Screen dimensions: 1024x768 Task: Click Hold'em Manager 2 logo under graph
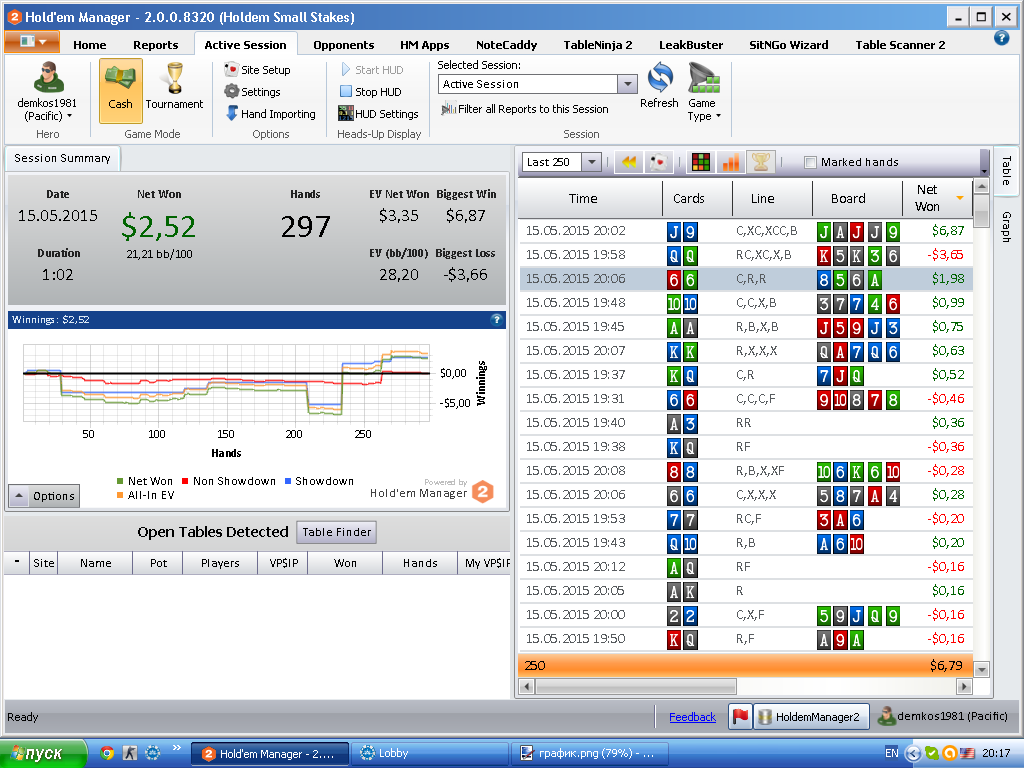[x=483, y=492]
